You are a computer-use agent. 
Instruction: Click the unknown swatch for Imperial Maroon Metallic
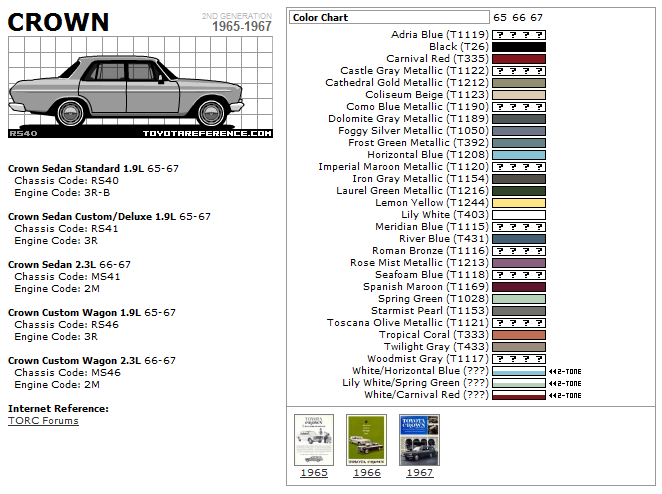click(x=519, y=167)
